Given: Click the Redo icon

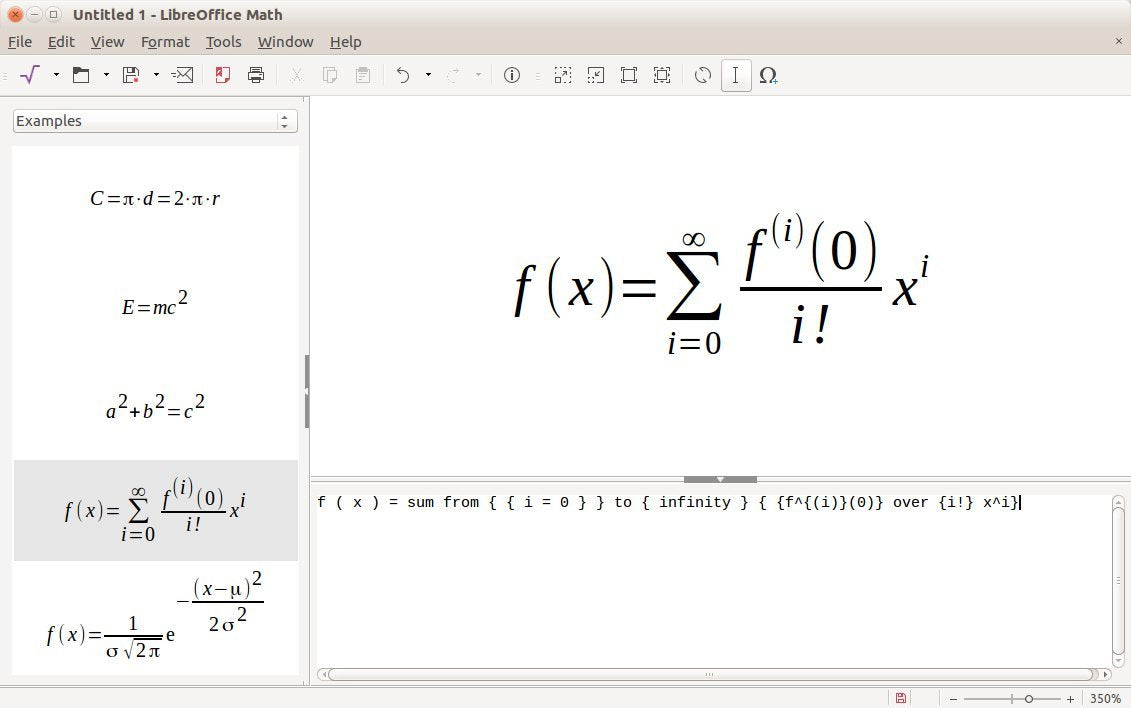Looking at the screenshot, I should point(453,75).
